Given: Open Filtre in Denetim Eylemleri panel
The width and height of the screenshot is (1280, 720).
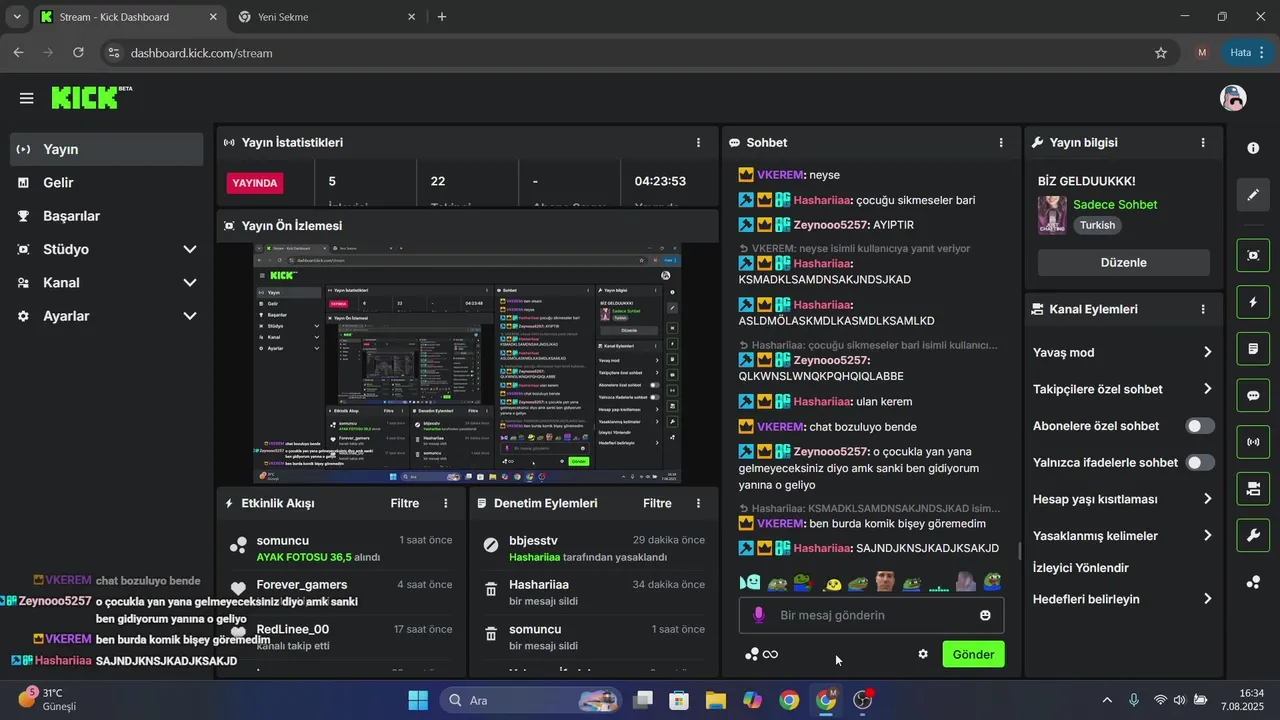Looking at the screenshot, I should coord(657,503).
